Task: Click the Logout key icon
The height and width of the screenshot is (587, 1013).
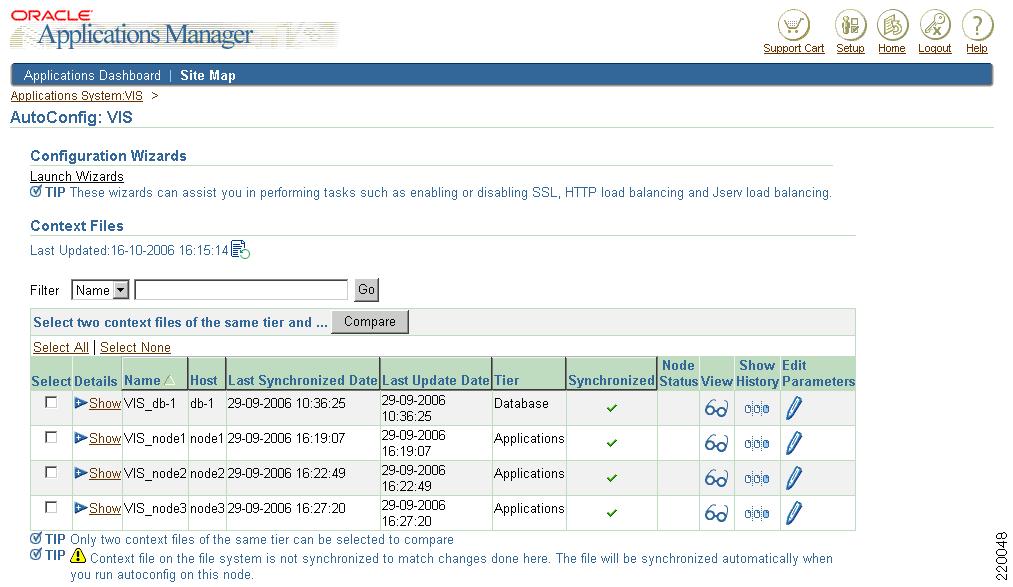Action: point(935,26)
